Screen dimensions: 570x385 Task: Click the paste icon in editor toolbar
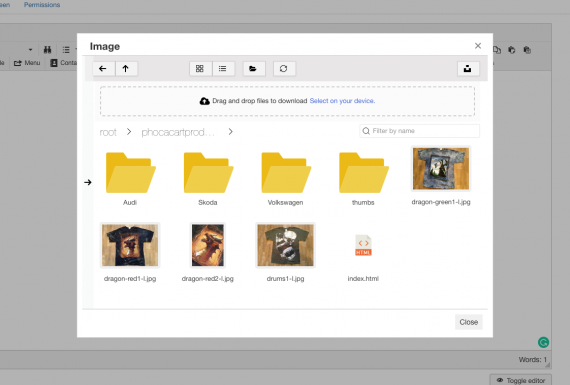tap(512, 50)
